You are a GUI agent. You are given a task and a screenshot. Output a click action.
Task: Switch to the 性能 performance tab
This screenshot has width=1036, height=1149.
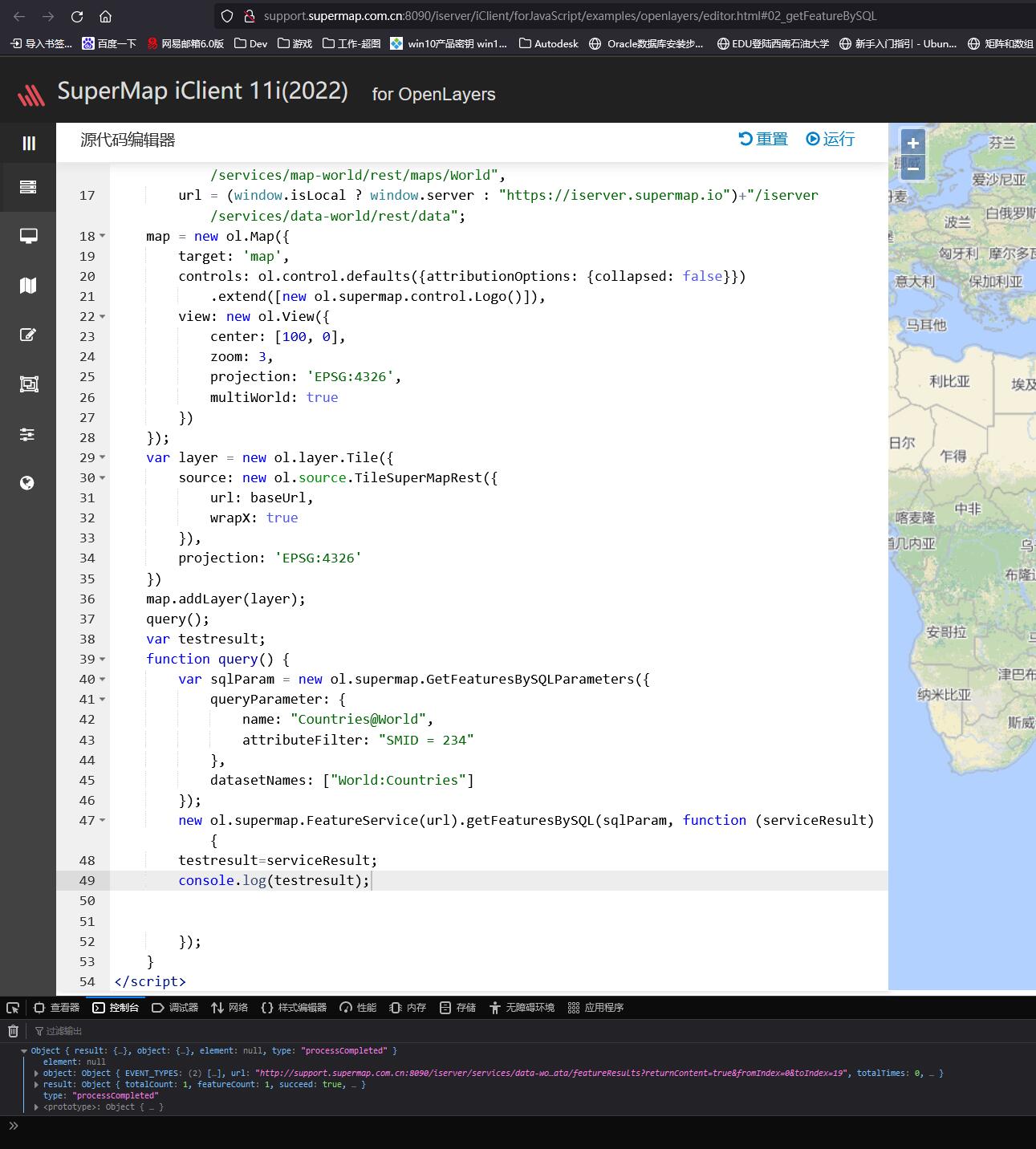(358, 1008)
